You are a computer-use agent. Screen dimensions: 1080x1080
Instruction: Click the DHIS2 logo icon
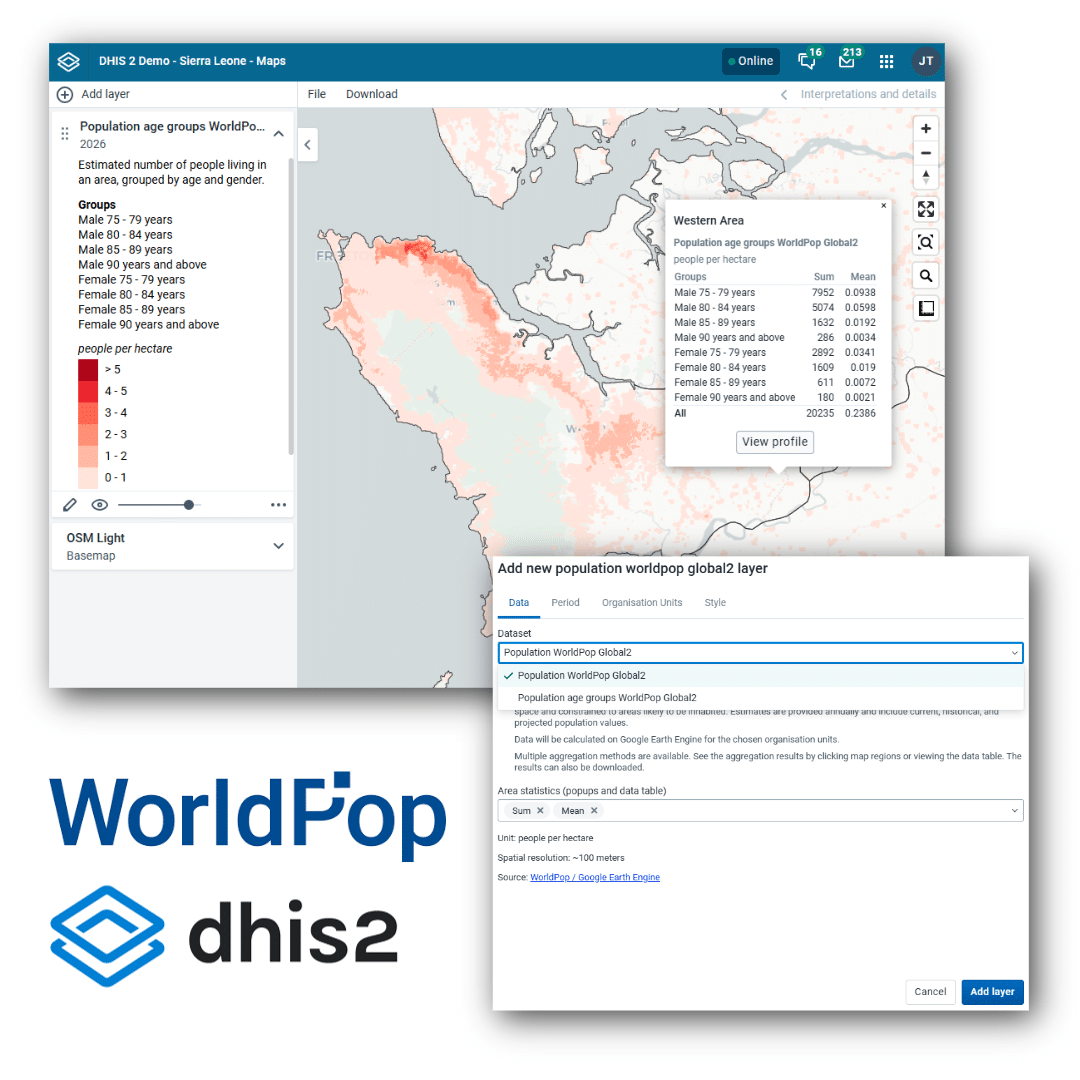pyautogui.click(x=68, y=61)
